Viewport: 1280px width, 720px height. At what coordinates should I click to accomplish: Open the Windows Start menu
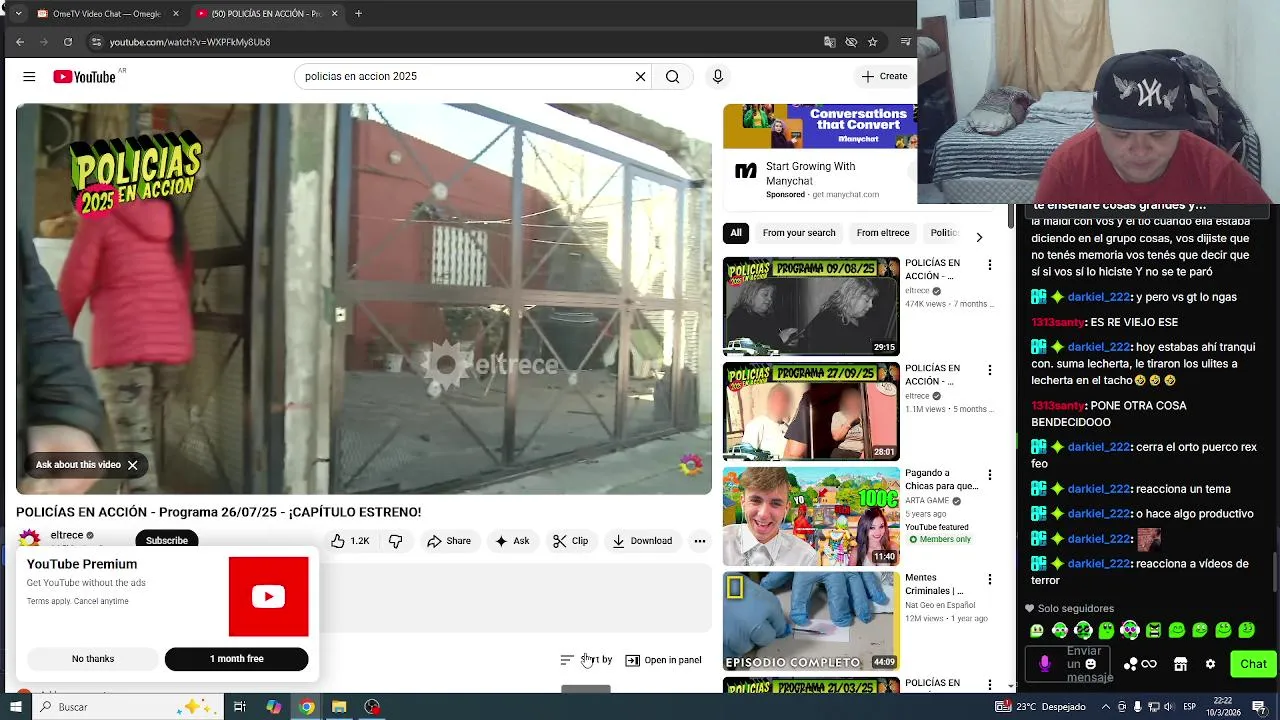point(15,707)
